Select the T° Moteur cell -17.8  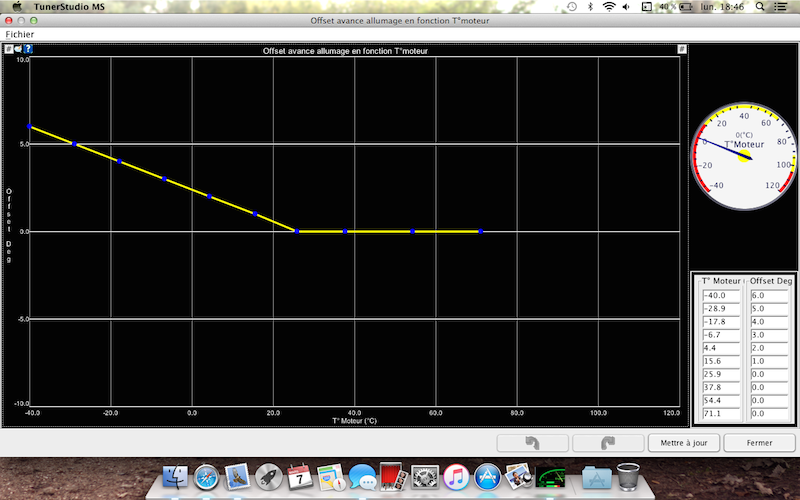pos(721,322)
